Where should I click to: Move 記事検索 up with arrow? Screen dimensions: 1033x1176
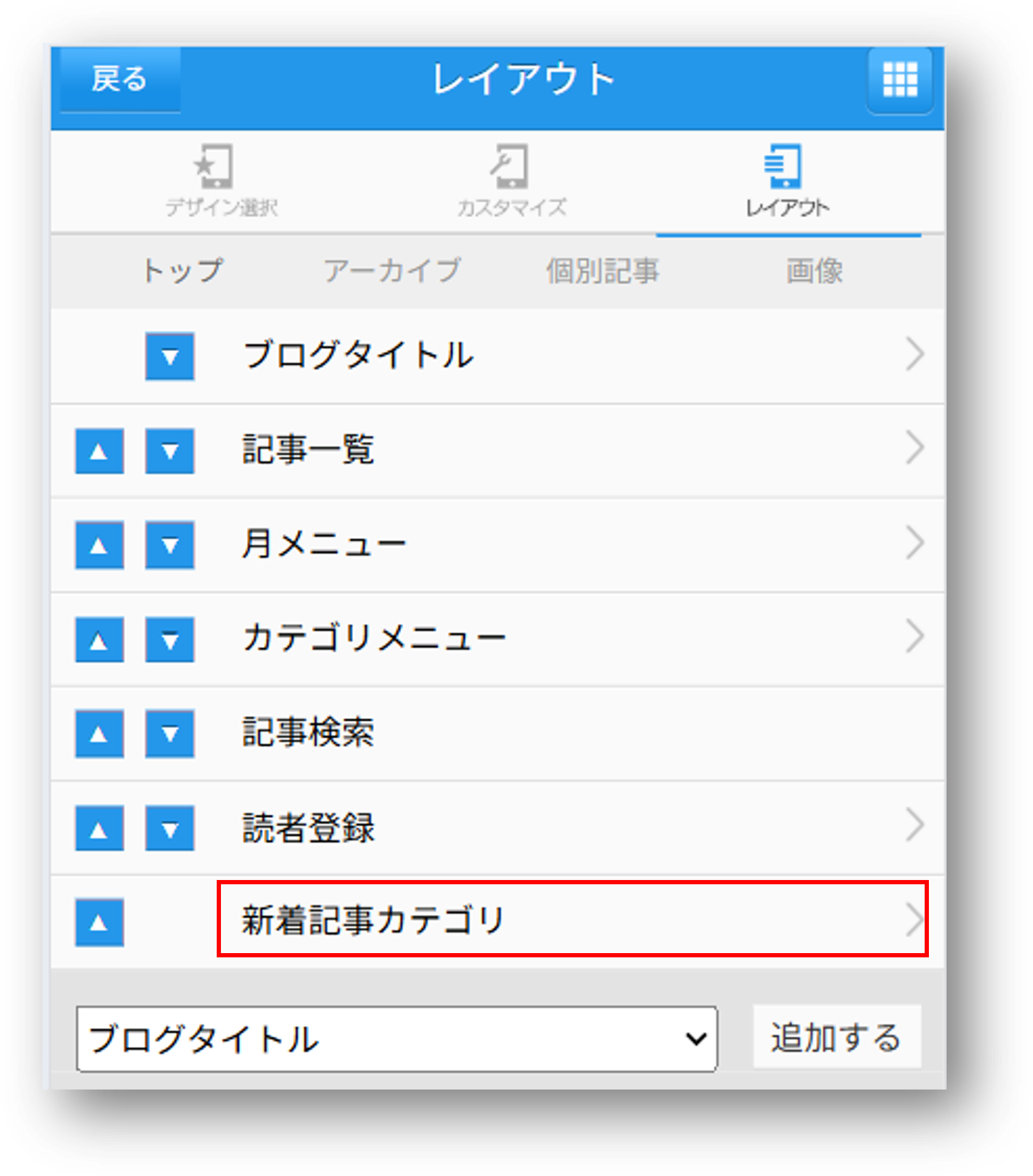(99, 734)
